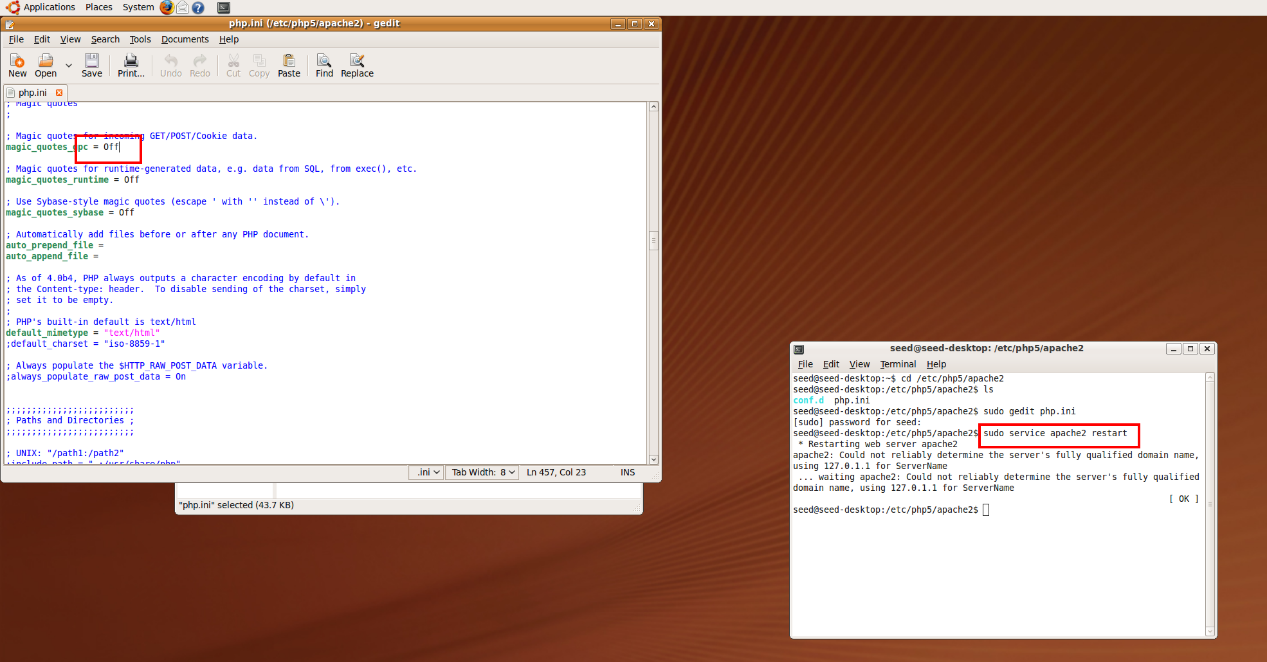Viewport: 1267px width, 662px height.
Task: Close the php.ini tab
Action: coord(59,92)
